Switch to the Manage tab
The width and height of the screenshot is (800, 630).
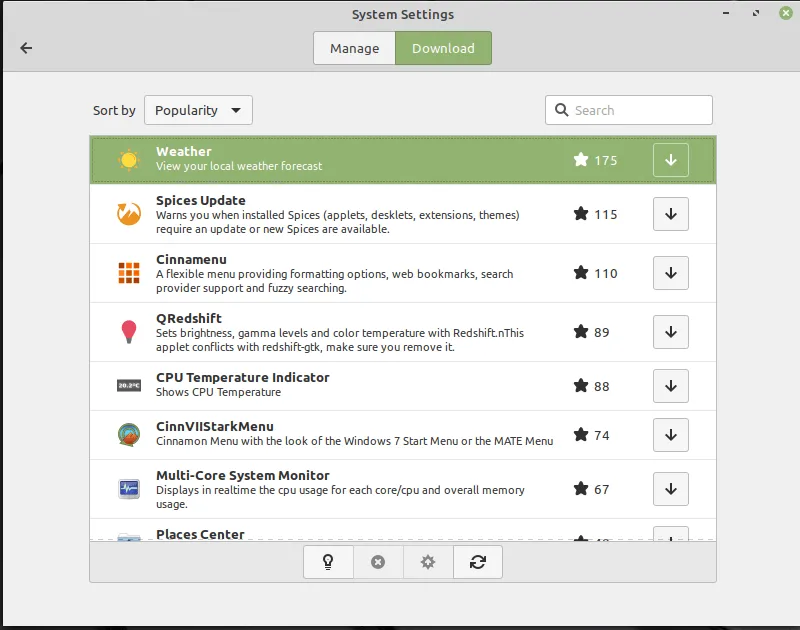pos(354,48)
